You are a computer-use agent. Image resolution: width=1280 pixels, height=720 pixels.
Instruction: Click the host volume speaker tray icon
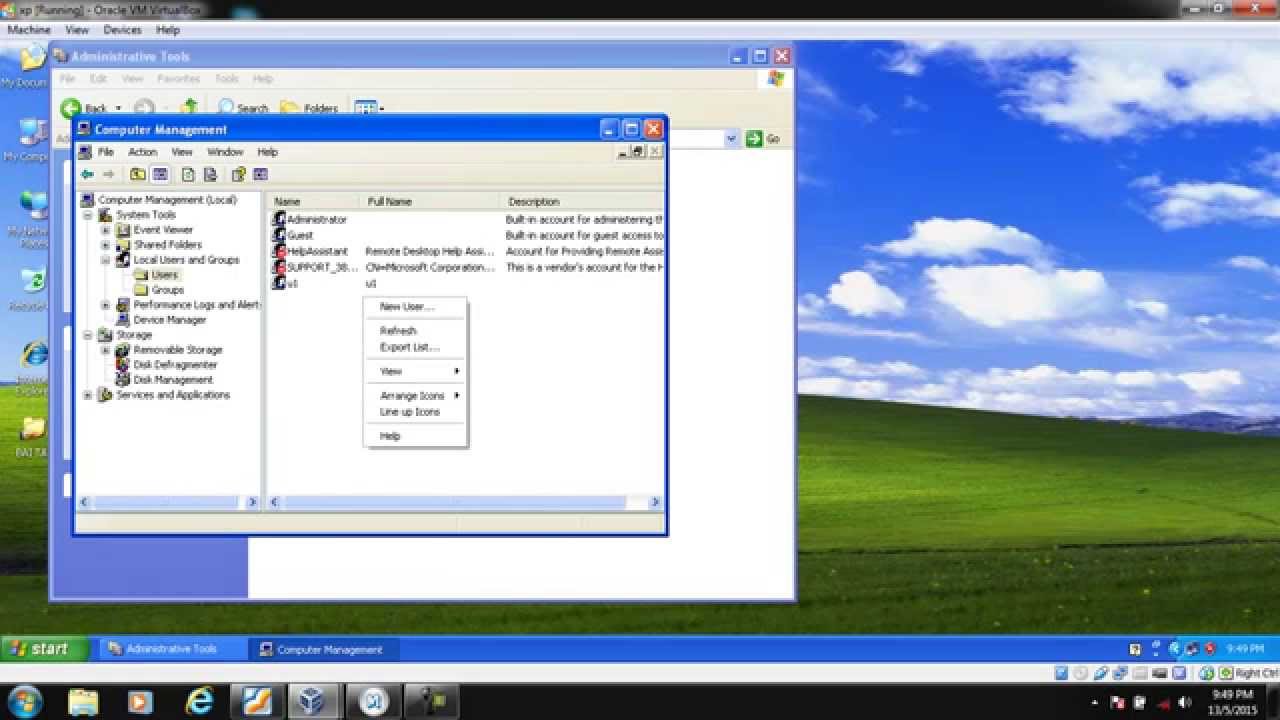(x=1185, y=702)
